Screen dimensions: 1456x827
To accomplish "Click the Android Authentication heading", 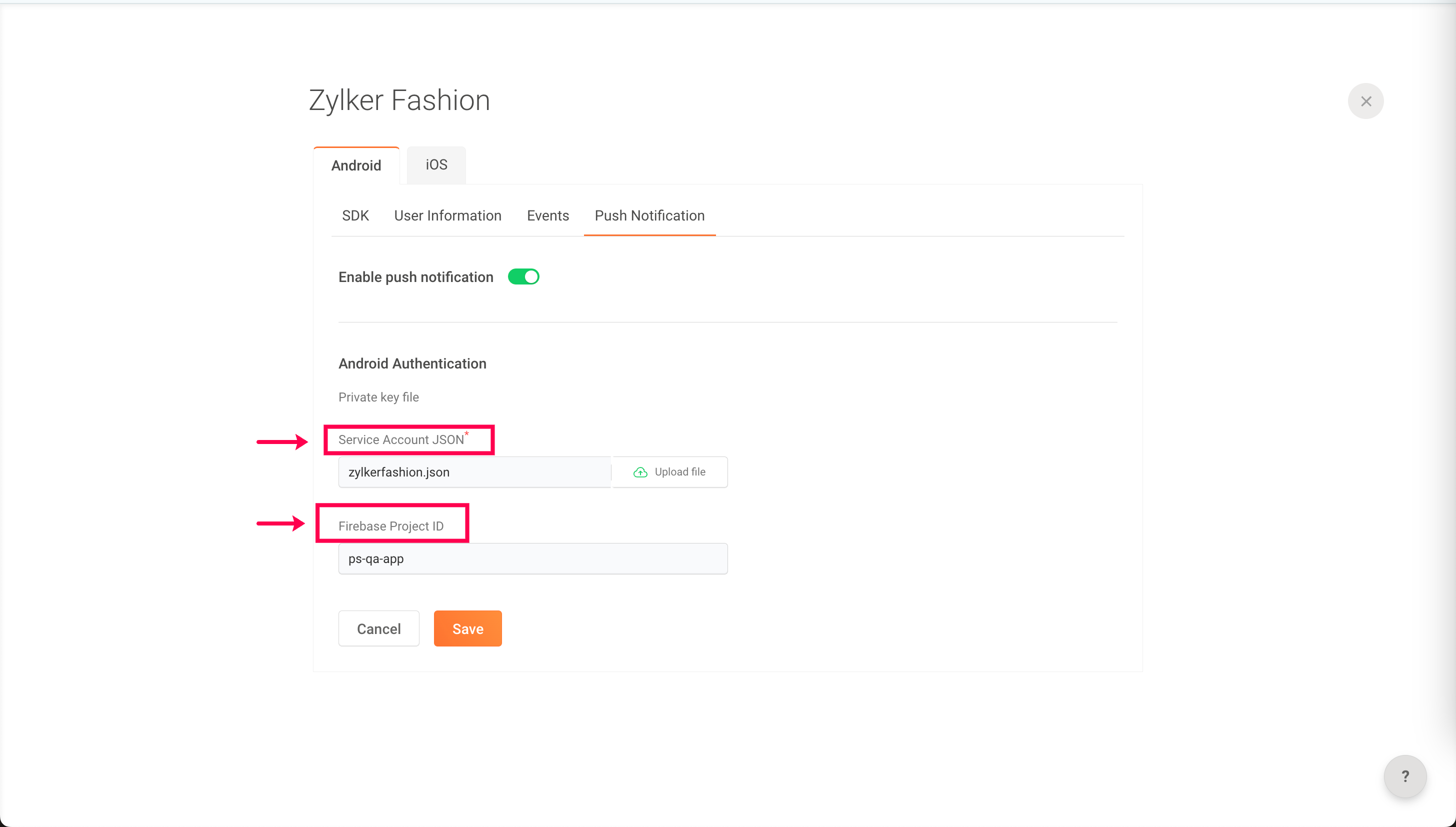I will tap(412, 363).
